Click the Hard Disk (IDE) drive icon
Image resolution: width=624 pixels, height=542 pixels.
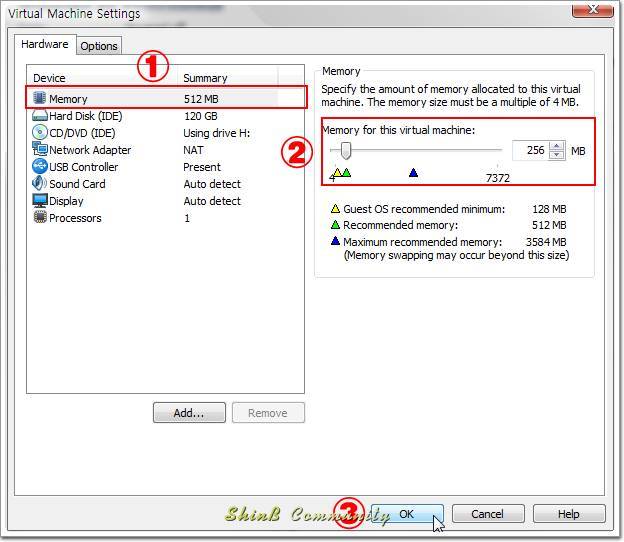point(39,116)
